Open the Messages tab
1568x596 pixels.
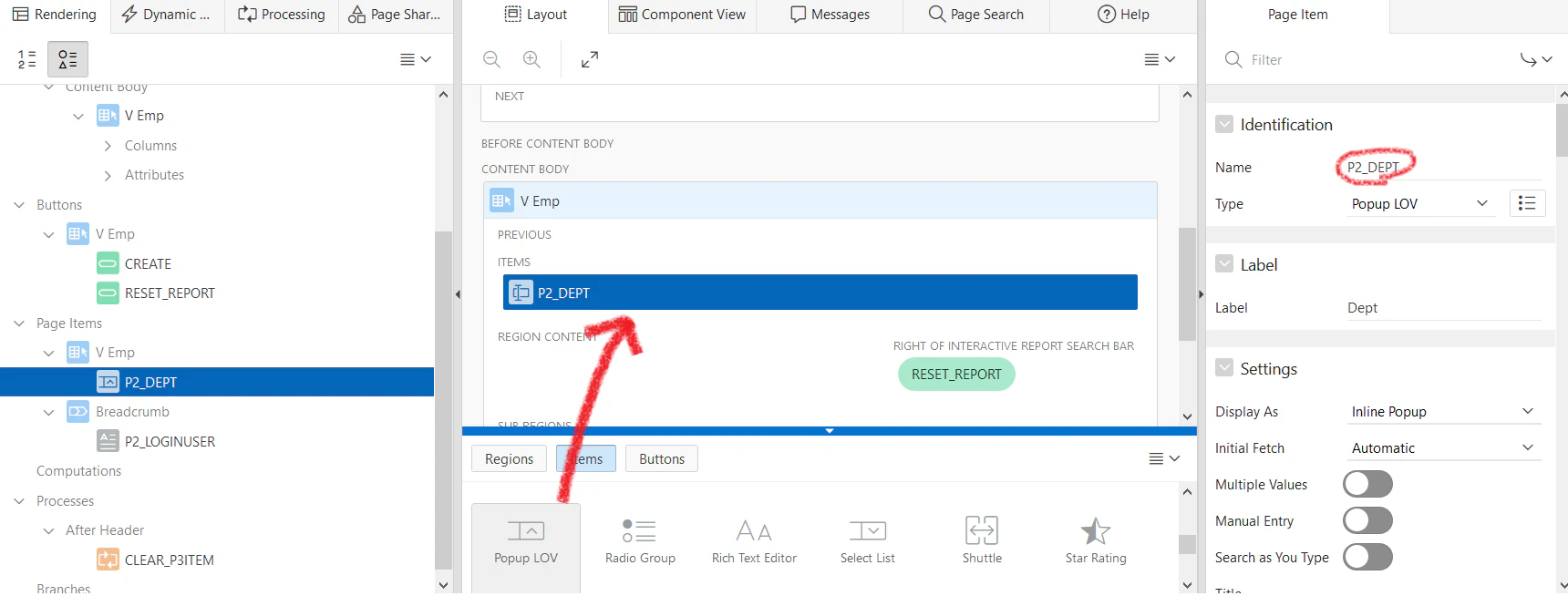tap(830, 15)
